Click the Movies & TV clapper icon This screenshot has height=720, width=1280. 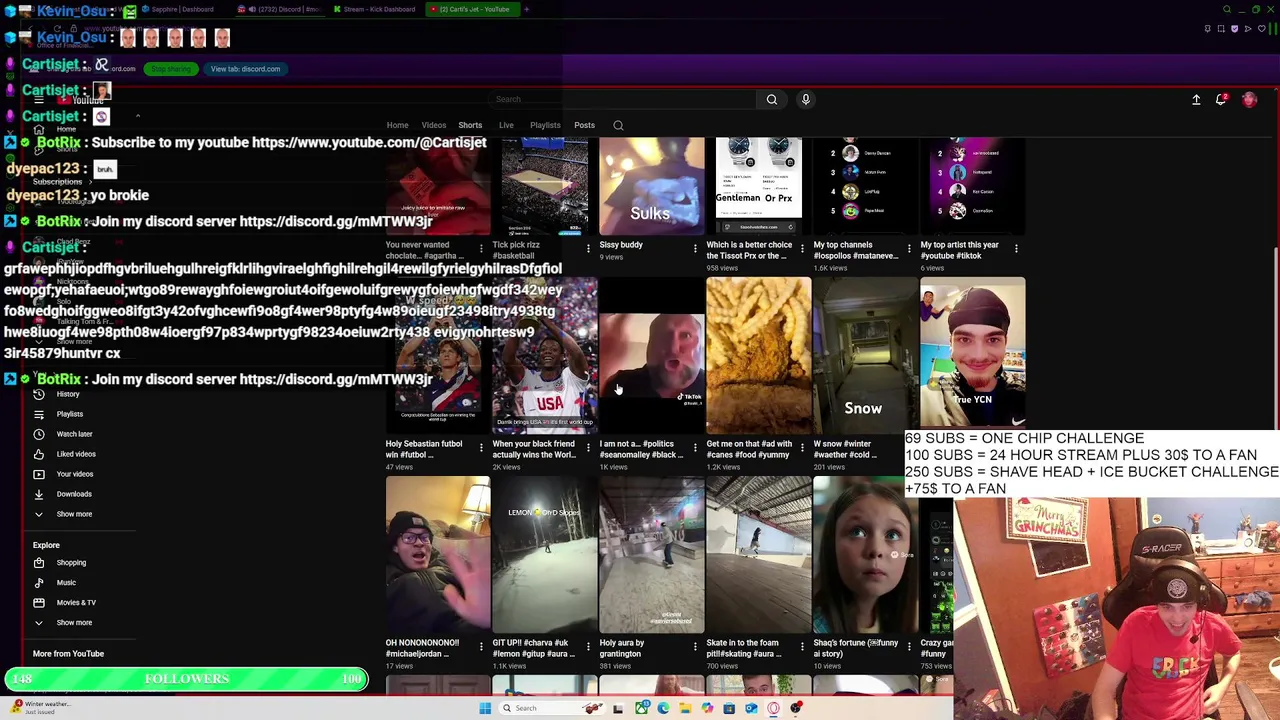[x=39, y=603]
